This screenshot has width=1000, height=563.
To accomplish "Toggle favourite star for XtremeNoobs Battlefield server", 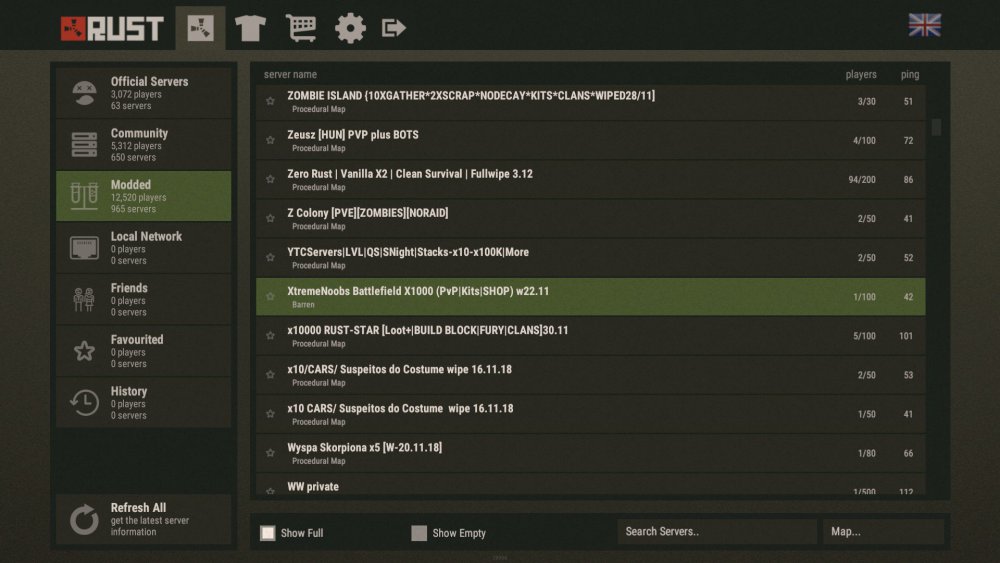I will coord(270,297).
